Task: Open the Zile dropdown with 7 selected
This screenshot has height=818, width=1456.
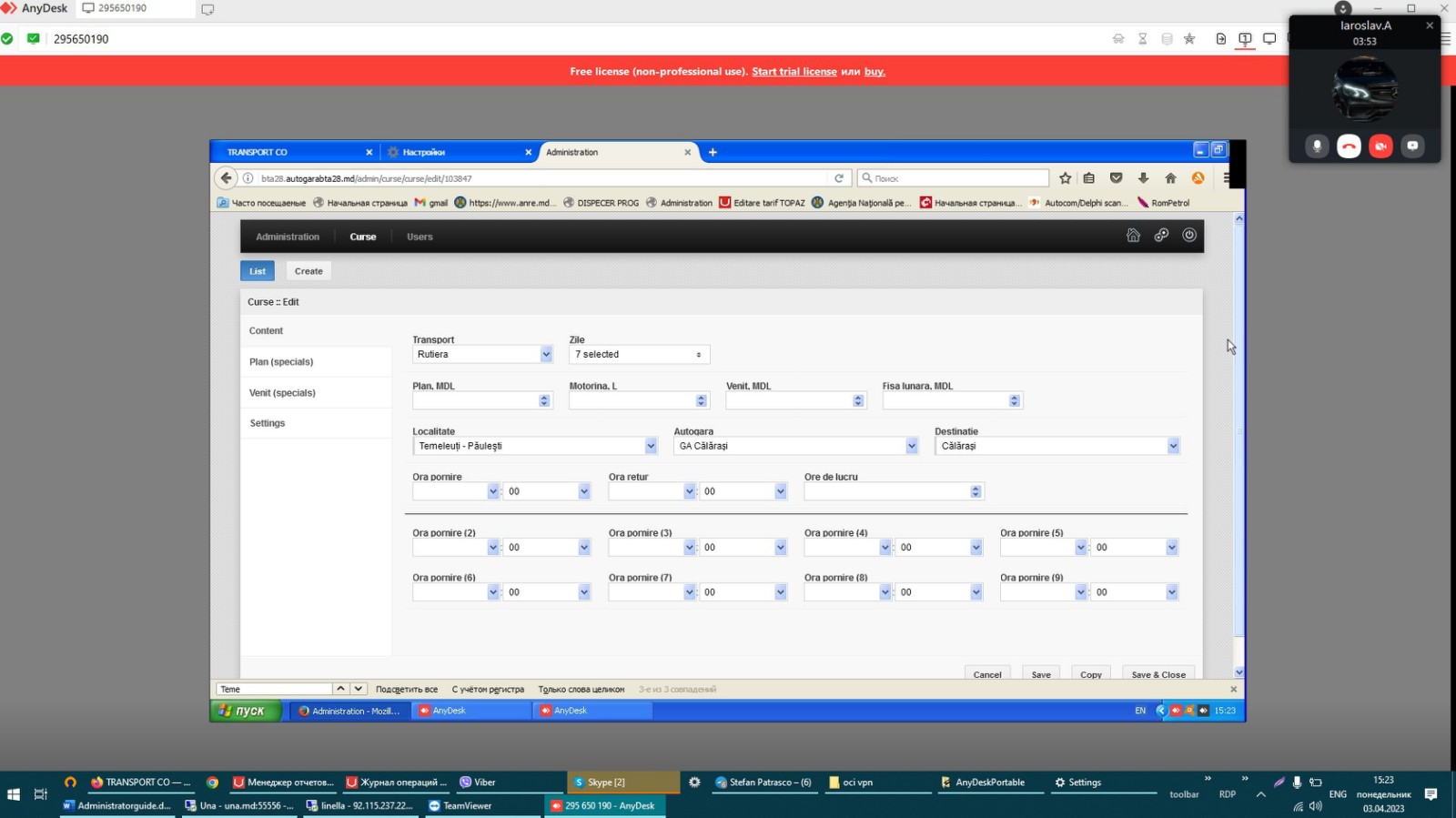Action: [x=639, y=354]
